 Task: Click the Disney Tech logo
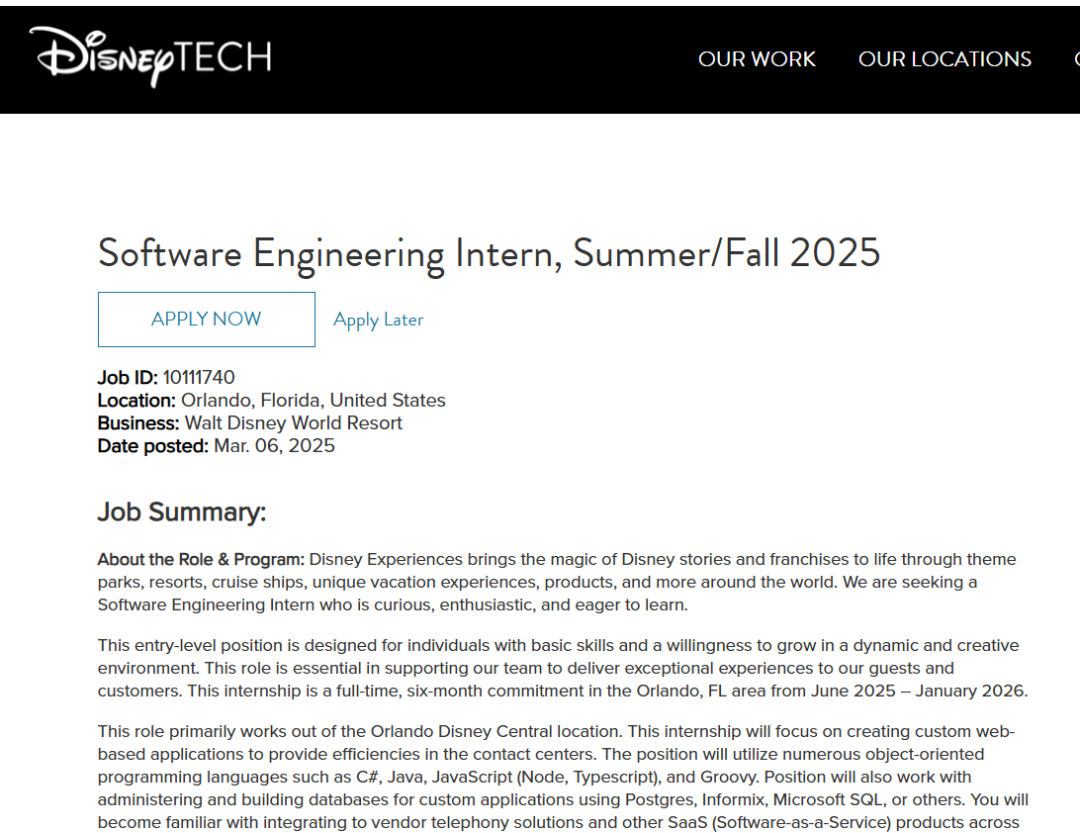(151, 57)
